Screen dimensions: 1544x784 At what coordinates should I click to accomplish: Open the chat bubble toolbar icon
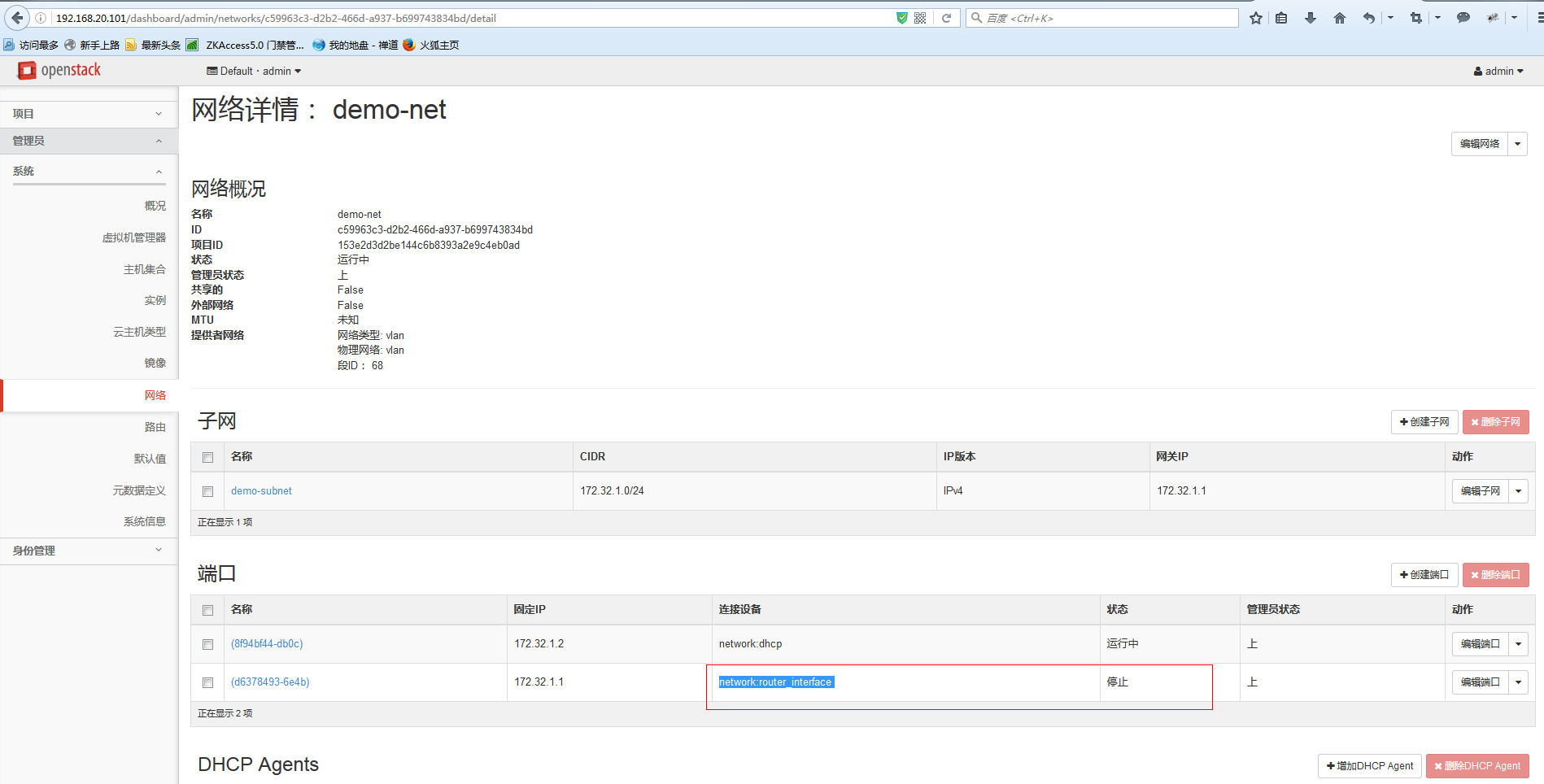click(1463, 18)
